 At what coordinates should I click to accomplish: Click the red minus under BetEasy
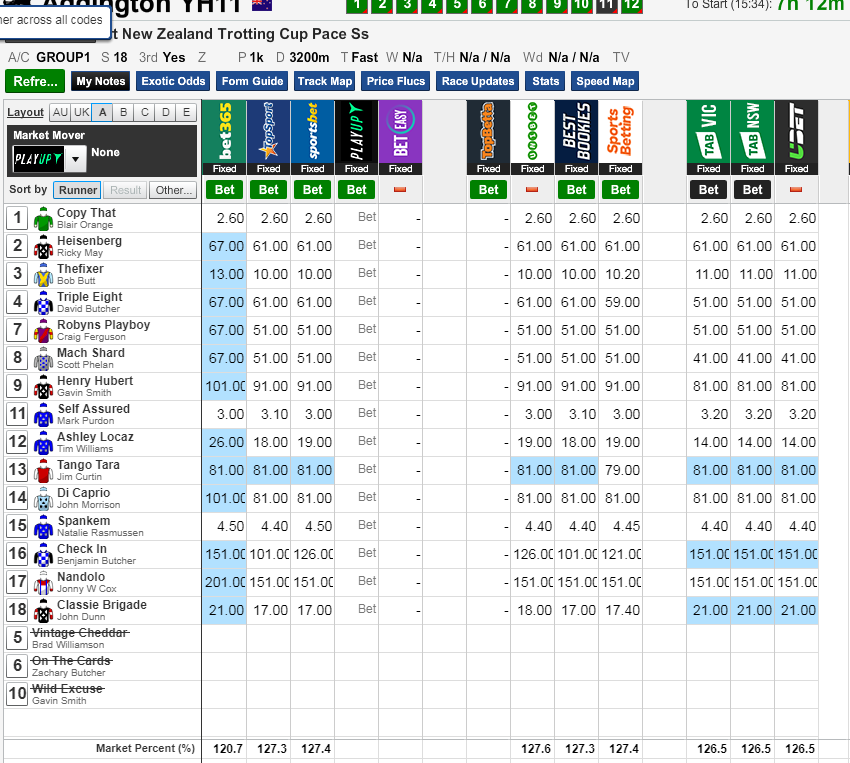pos(400,190)
